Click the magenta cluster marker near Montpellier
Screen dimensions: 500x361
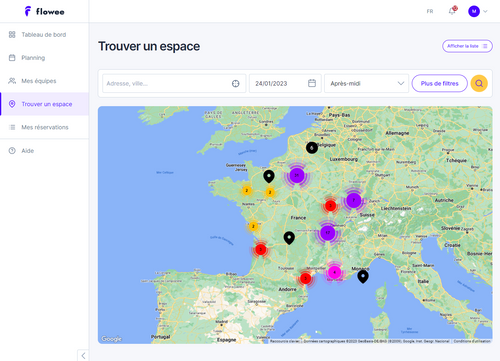[334, 272]
